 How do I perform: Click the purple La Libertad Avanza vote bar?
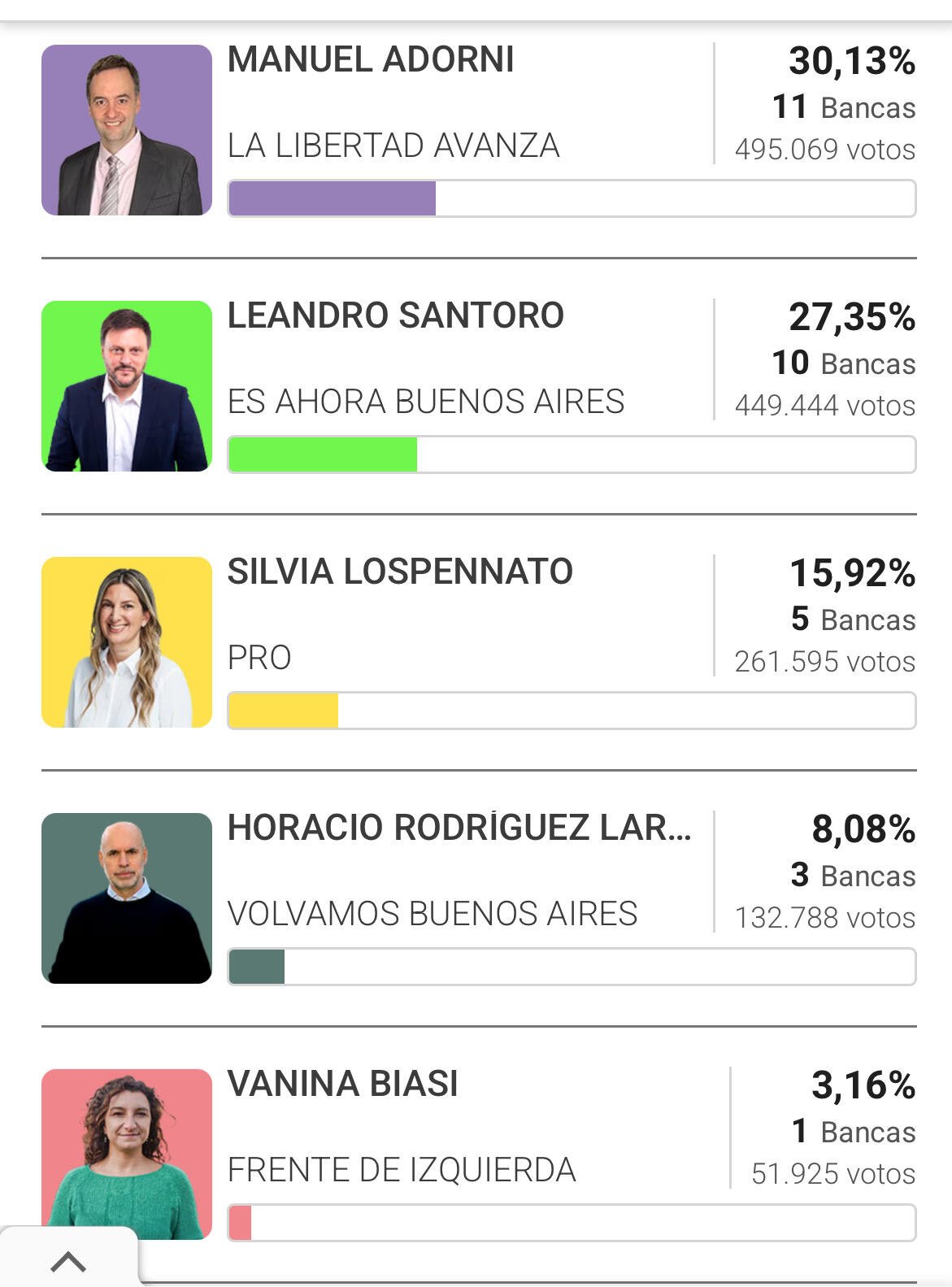coord(572,198)
